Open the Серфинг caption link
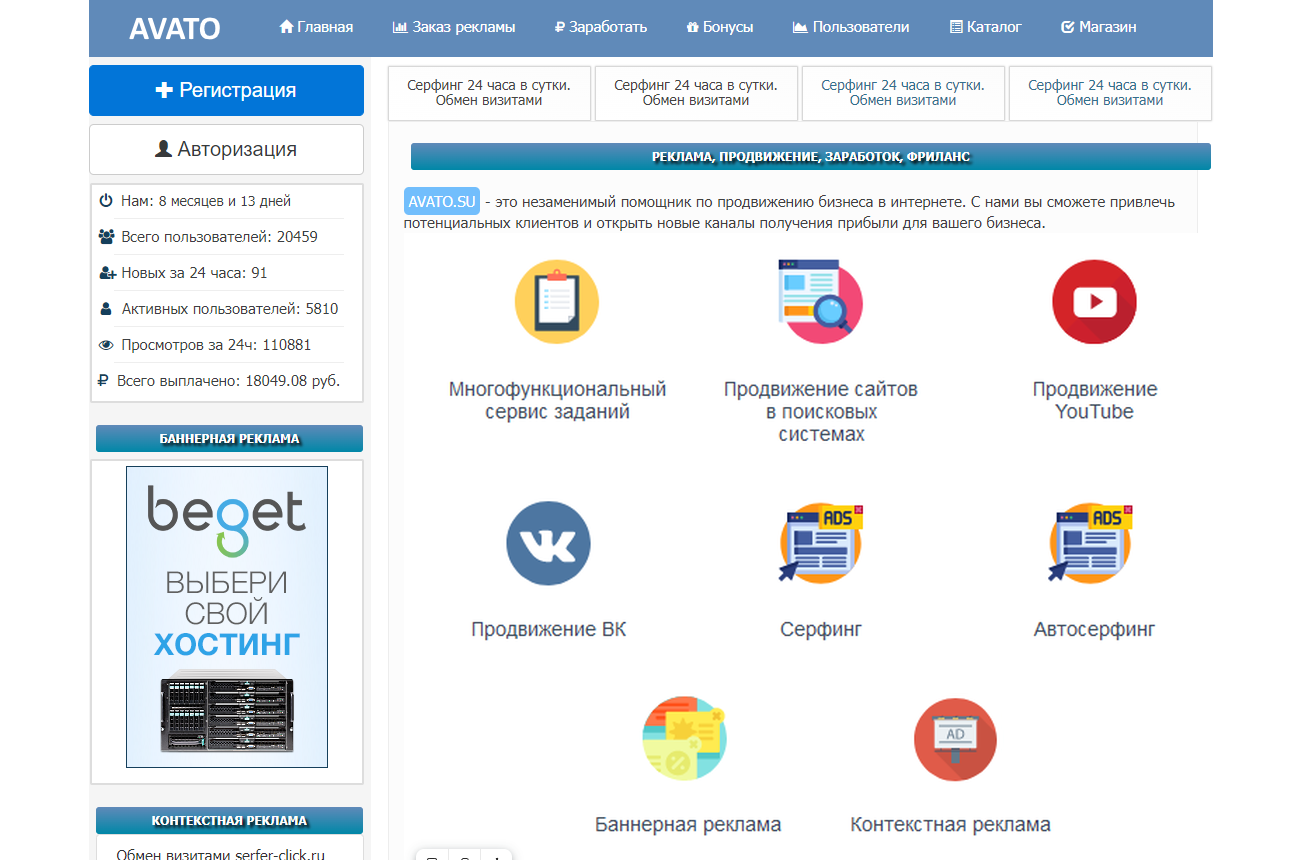The height and width of the screenshot is (860, 1301). point(821,629)
